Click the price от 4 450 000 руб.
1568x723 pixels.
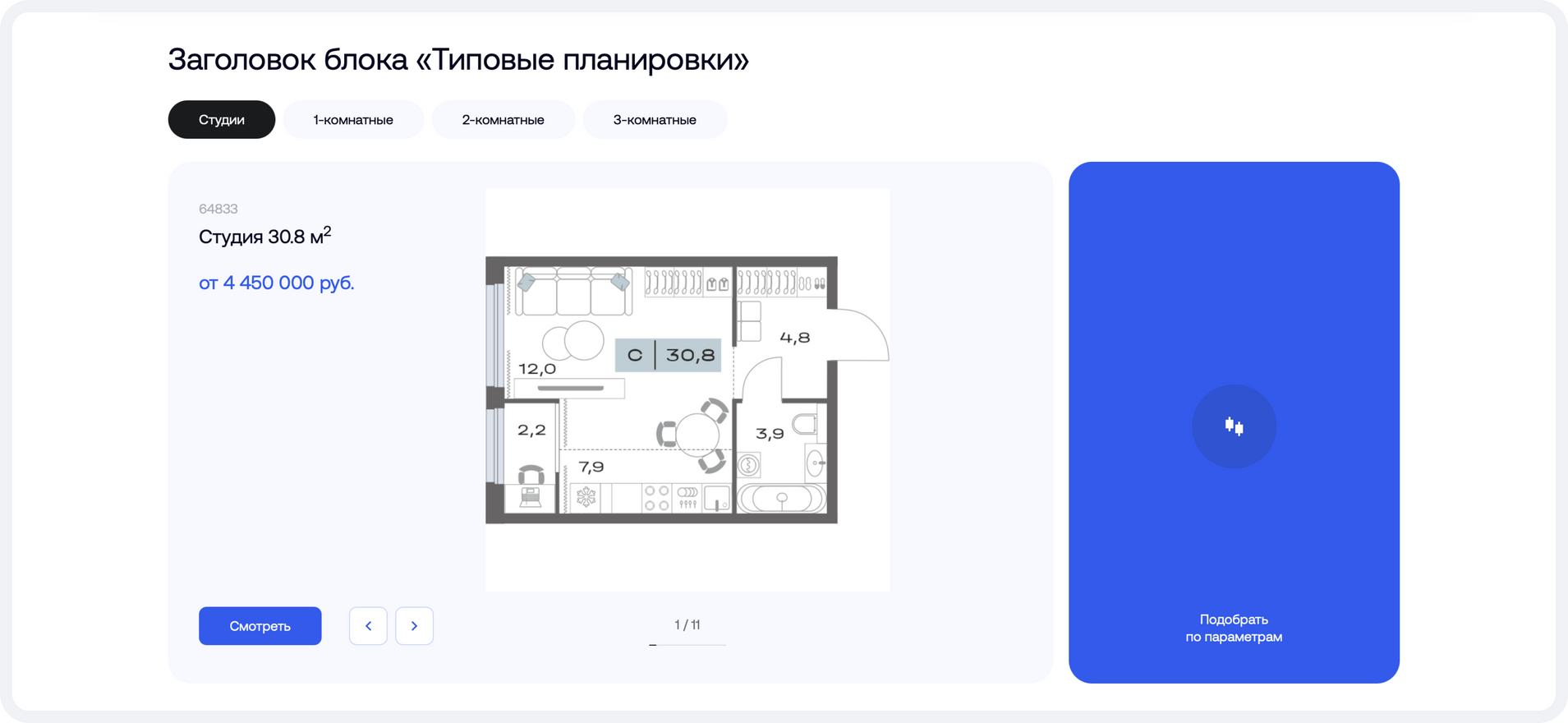(277, 283)
